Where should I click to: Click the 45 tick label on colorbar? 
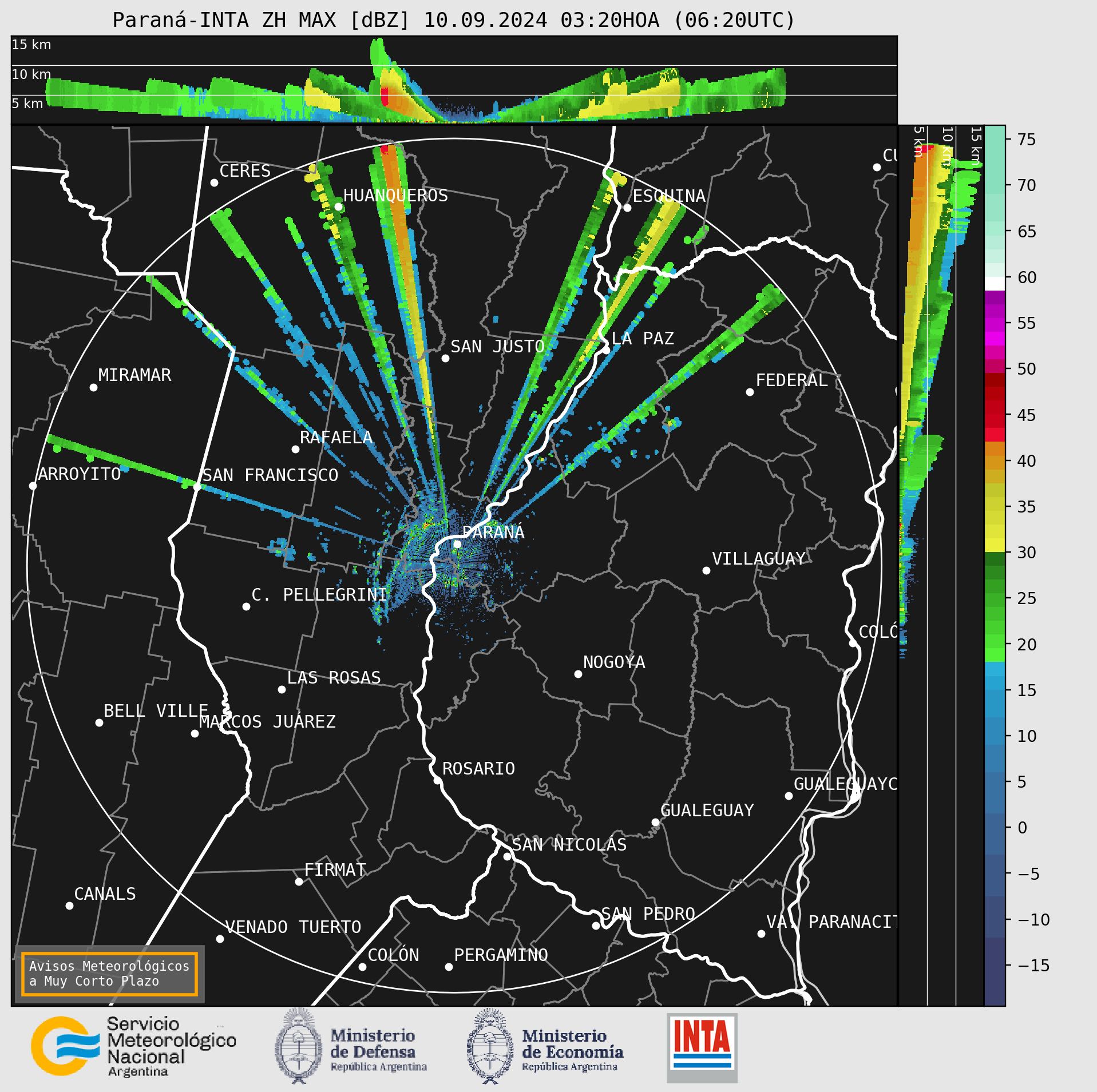1027,415
